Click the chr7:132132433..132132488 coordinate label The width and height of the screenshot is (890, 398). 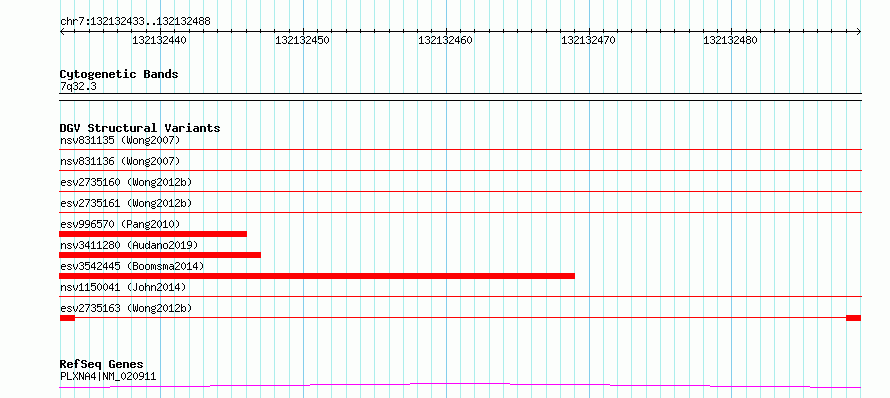135,22
